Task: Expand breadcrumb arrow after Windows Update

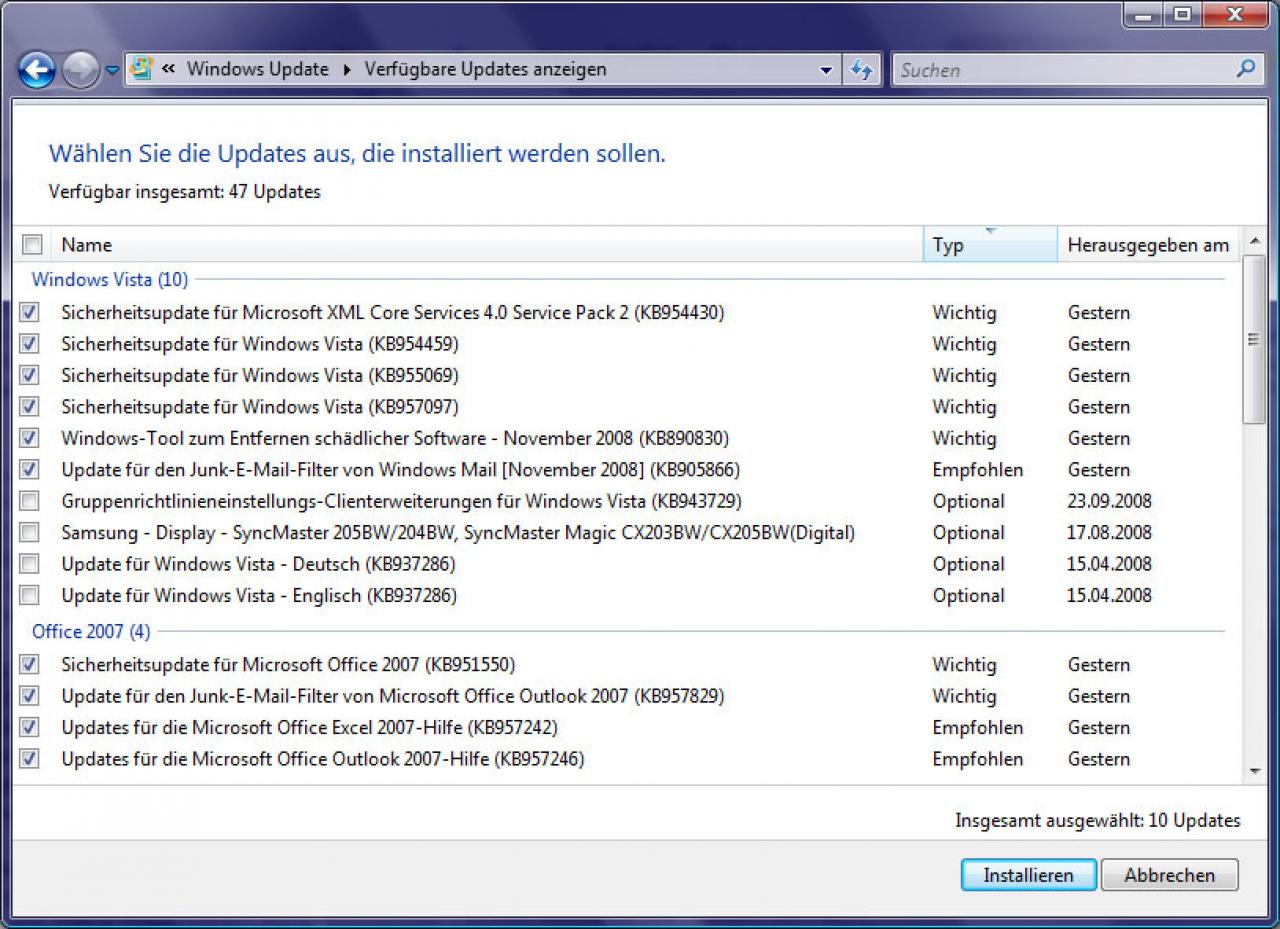Action: [347, 70]
